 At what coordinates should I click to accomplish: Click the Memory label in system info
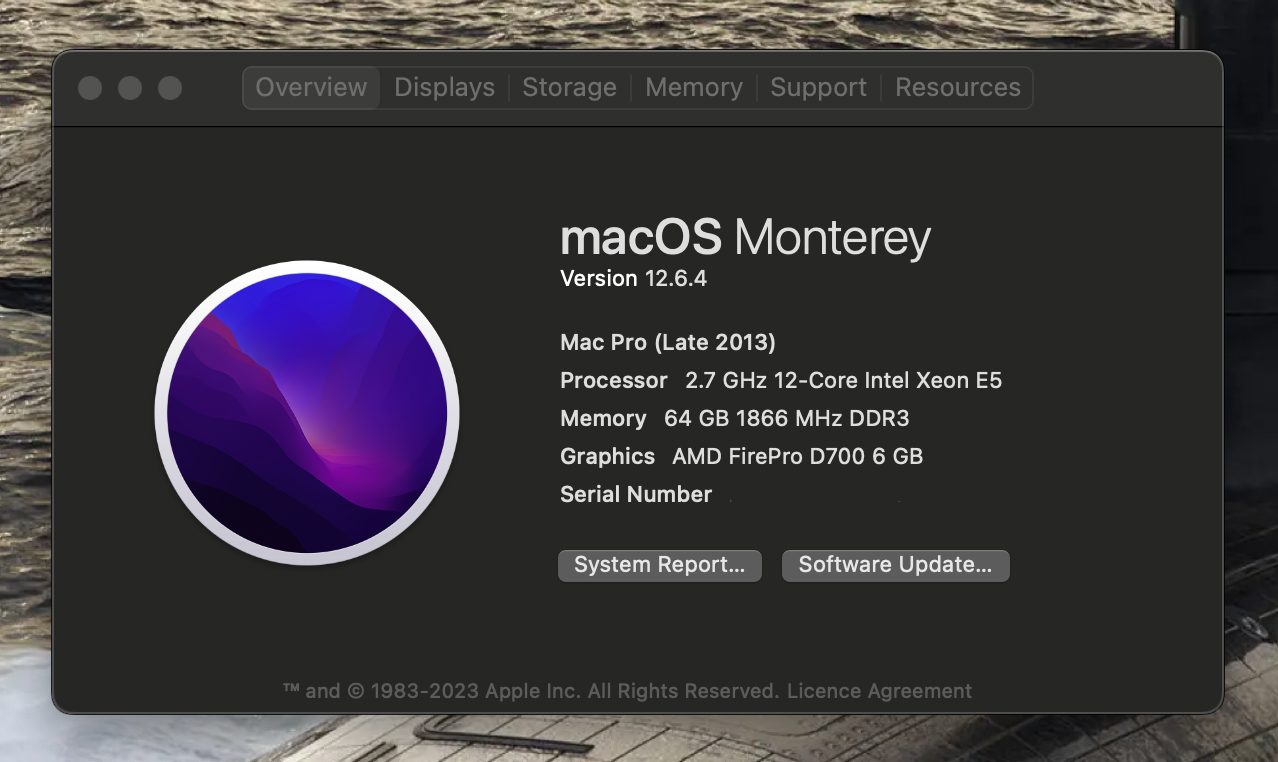(x=603, y=419)
